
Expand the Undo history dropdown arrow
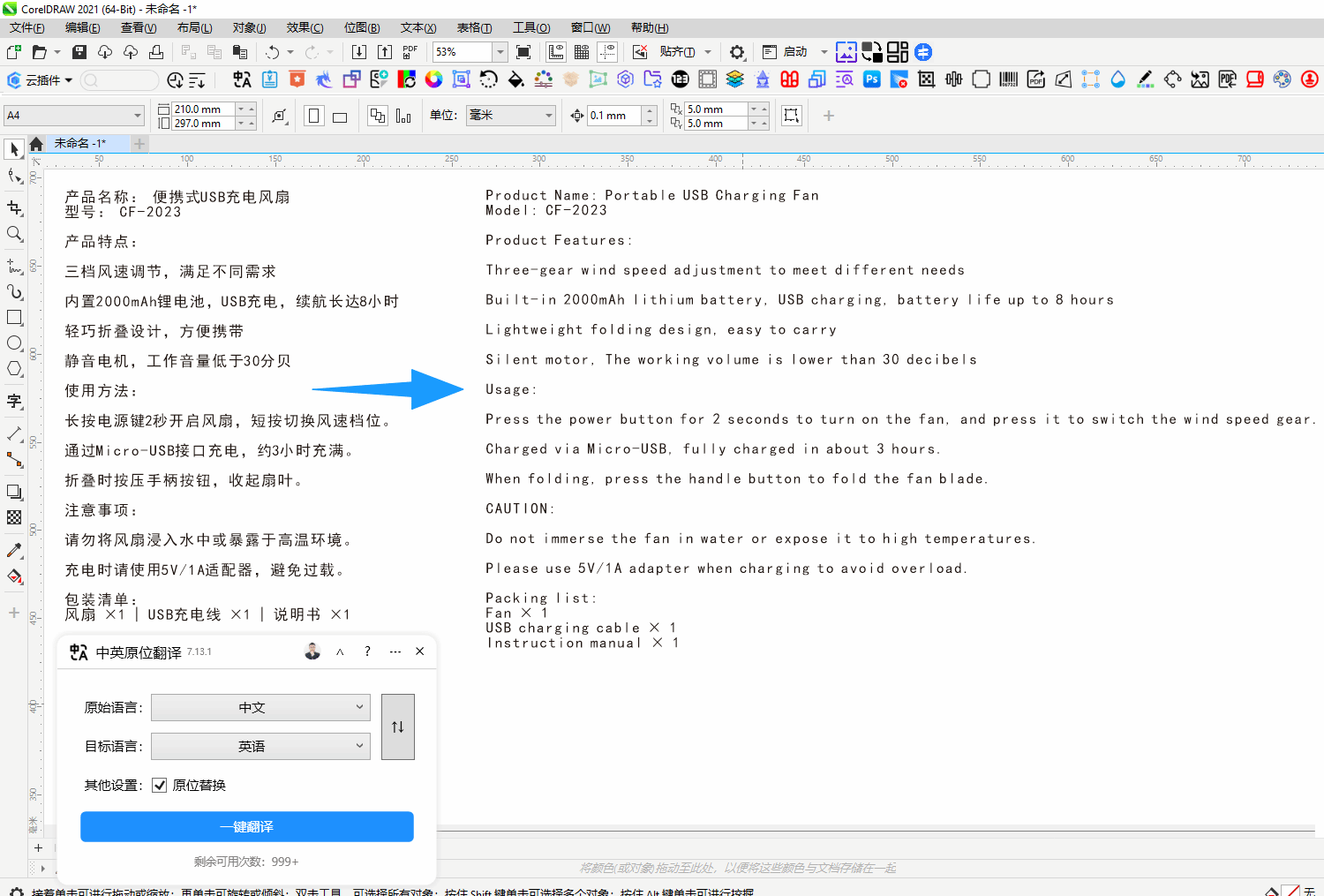coord(289,52)
